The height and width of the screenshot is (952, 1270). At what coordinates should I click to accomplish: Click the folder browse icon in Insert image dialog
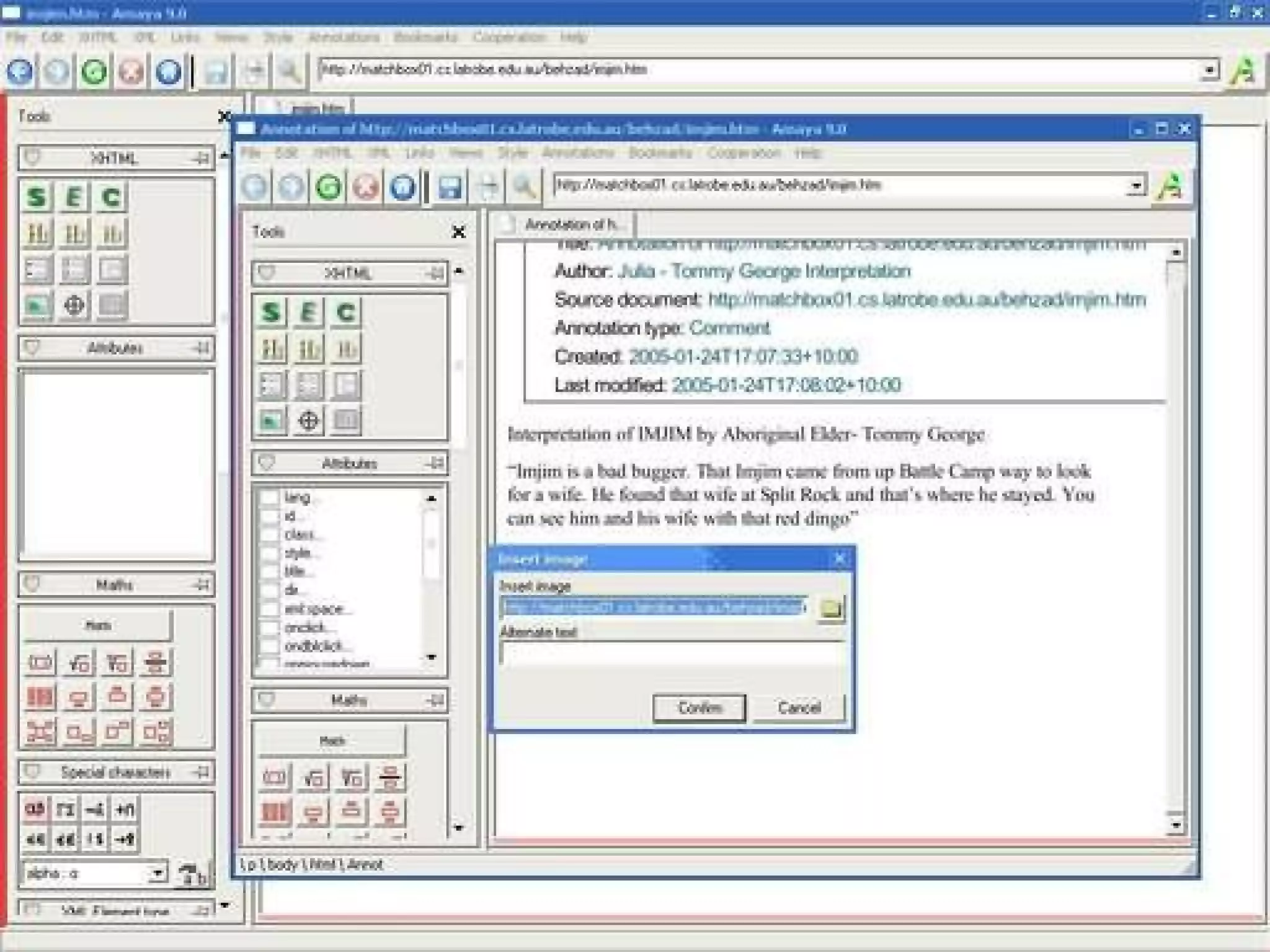831,609
